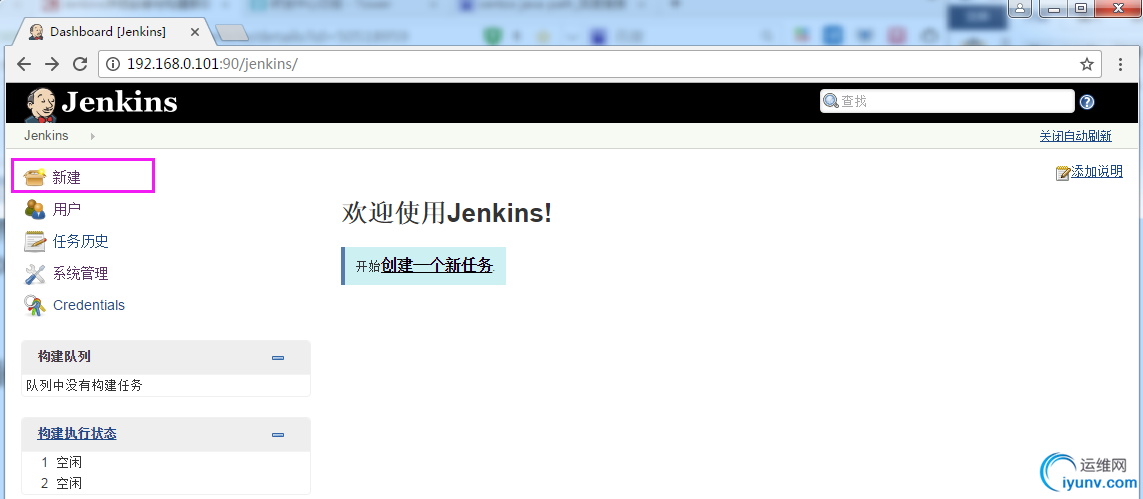Click 添加说明 link

[1096, 172]
